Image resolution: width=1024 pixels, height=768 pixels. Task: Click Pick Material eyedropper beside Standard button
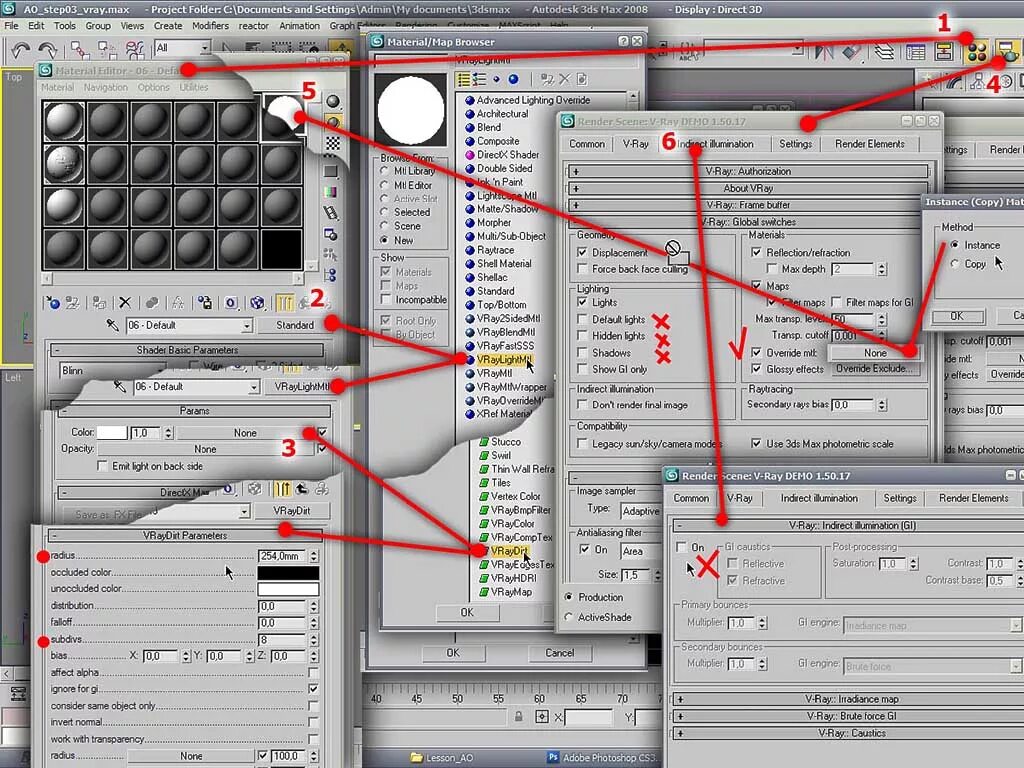click(113, 325)
